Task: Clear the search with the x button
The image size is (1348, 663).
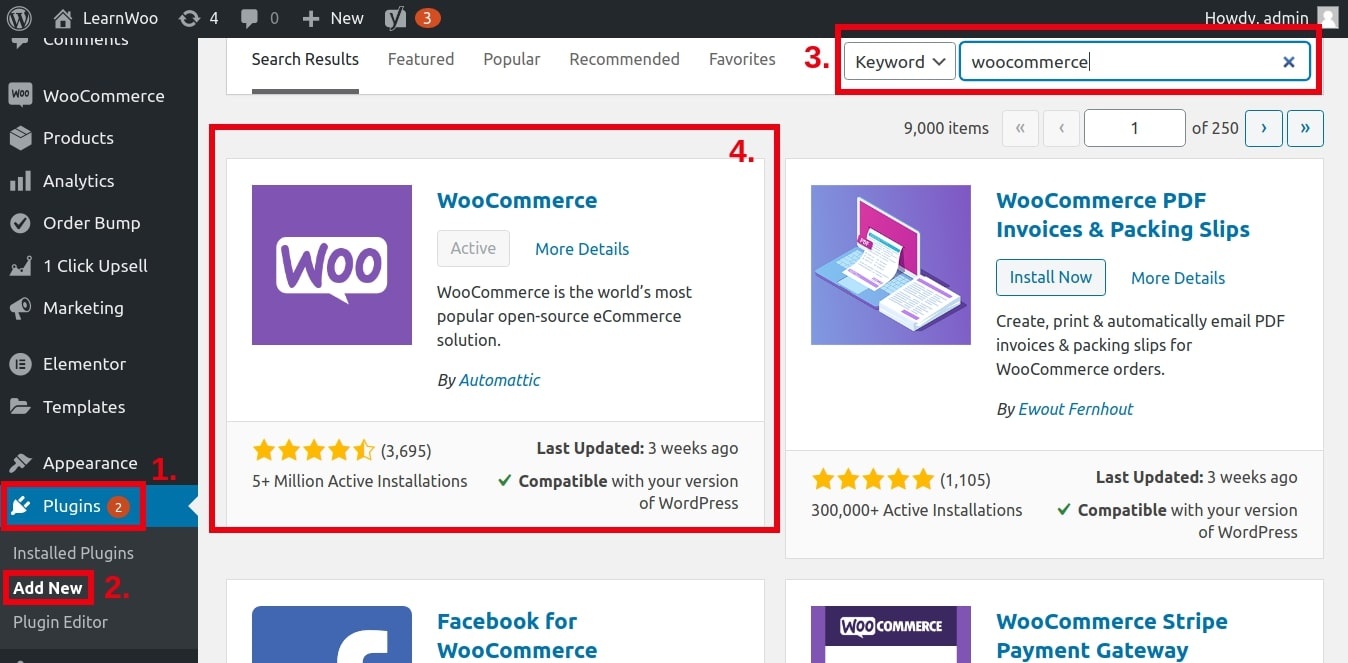Action: click(1289, 62)
